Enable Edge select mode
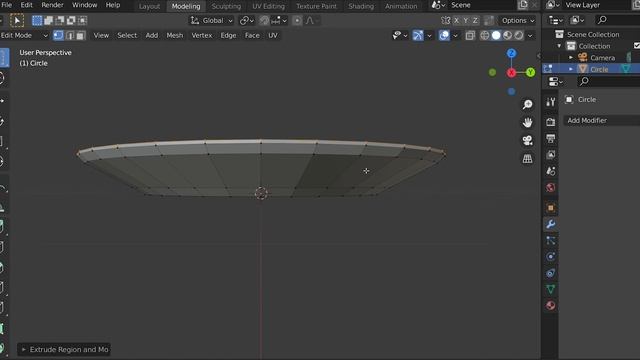This screenshot has height=360, width=640. click(x=70, y=36)
